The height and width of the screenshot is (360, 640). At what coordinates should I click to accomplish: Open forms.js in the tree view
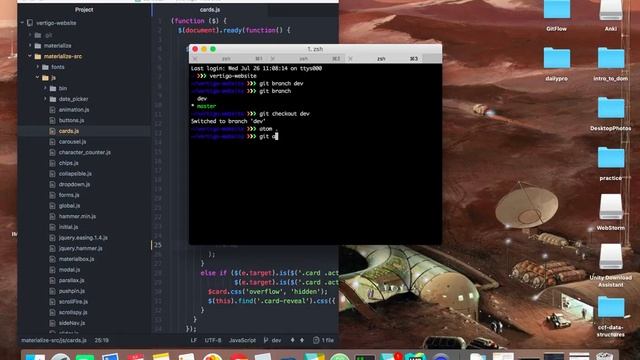pos(69,195)
